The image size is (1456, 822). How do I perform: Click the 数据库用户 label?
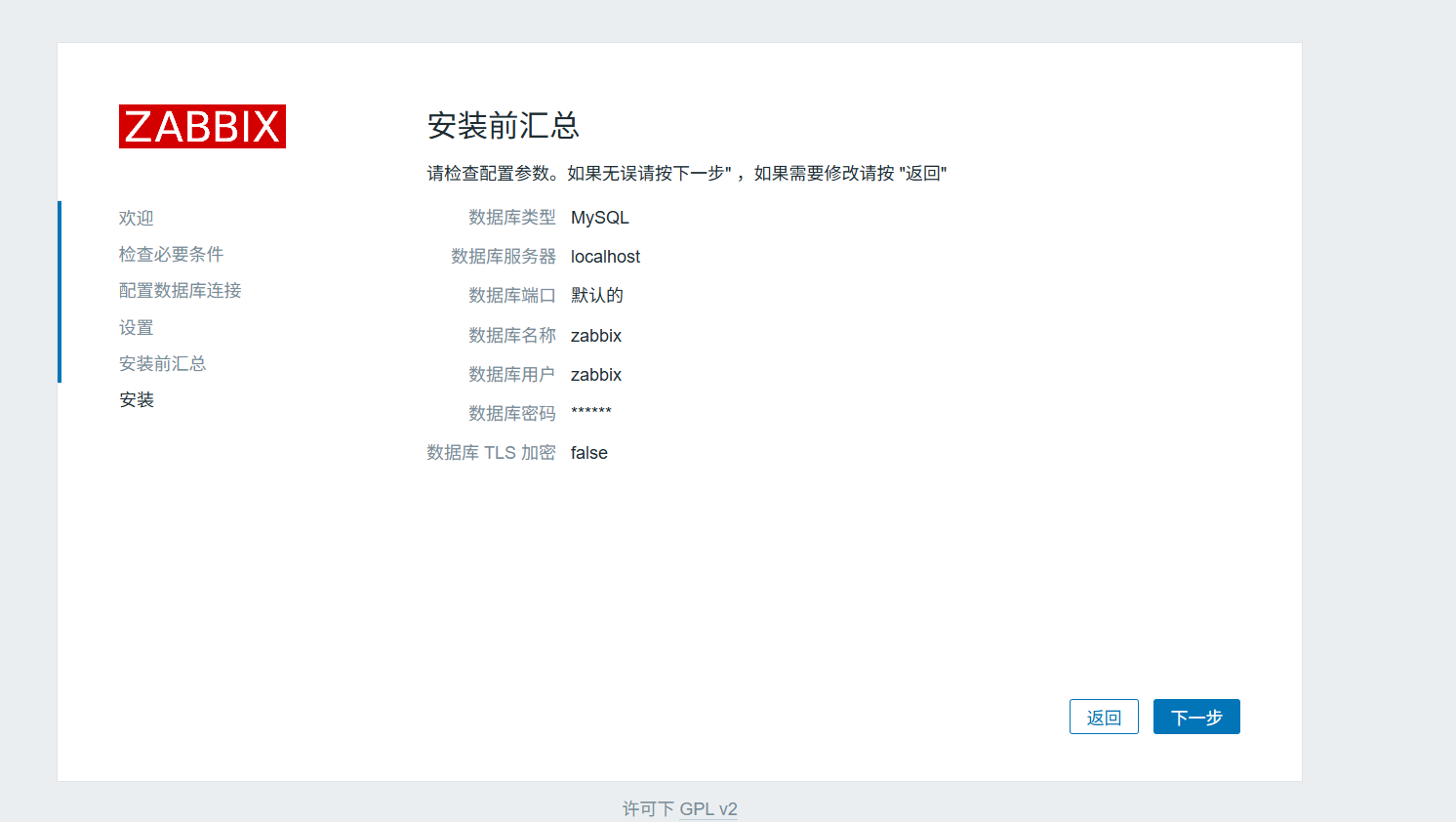click(512, 375)
